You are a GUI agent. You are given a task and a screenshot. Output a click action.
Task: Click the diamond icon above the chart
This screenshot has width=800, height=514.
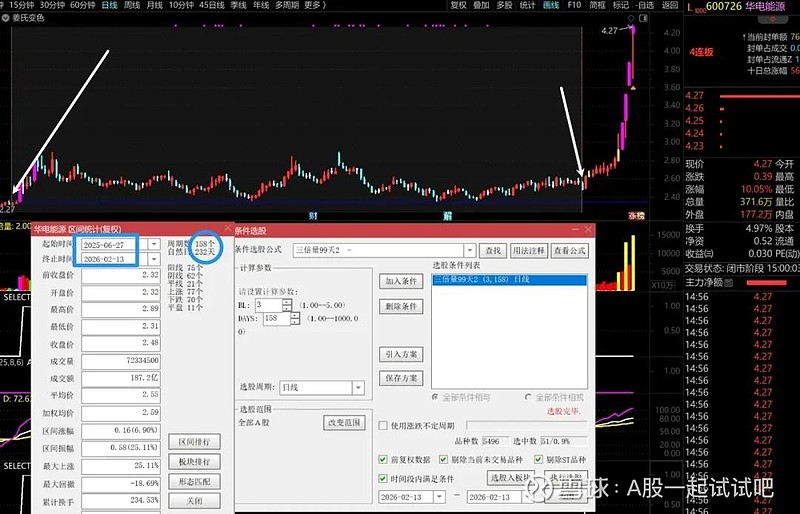[631, 18]
